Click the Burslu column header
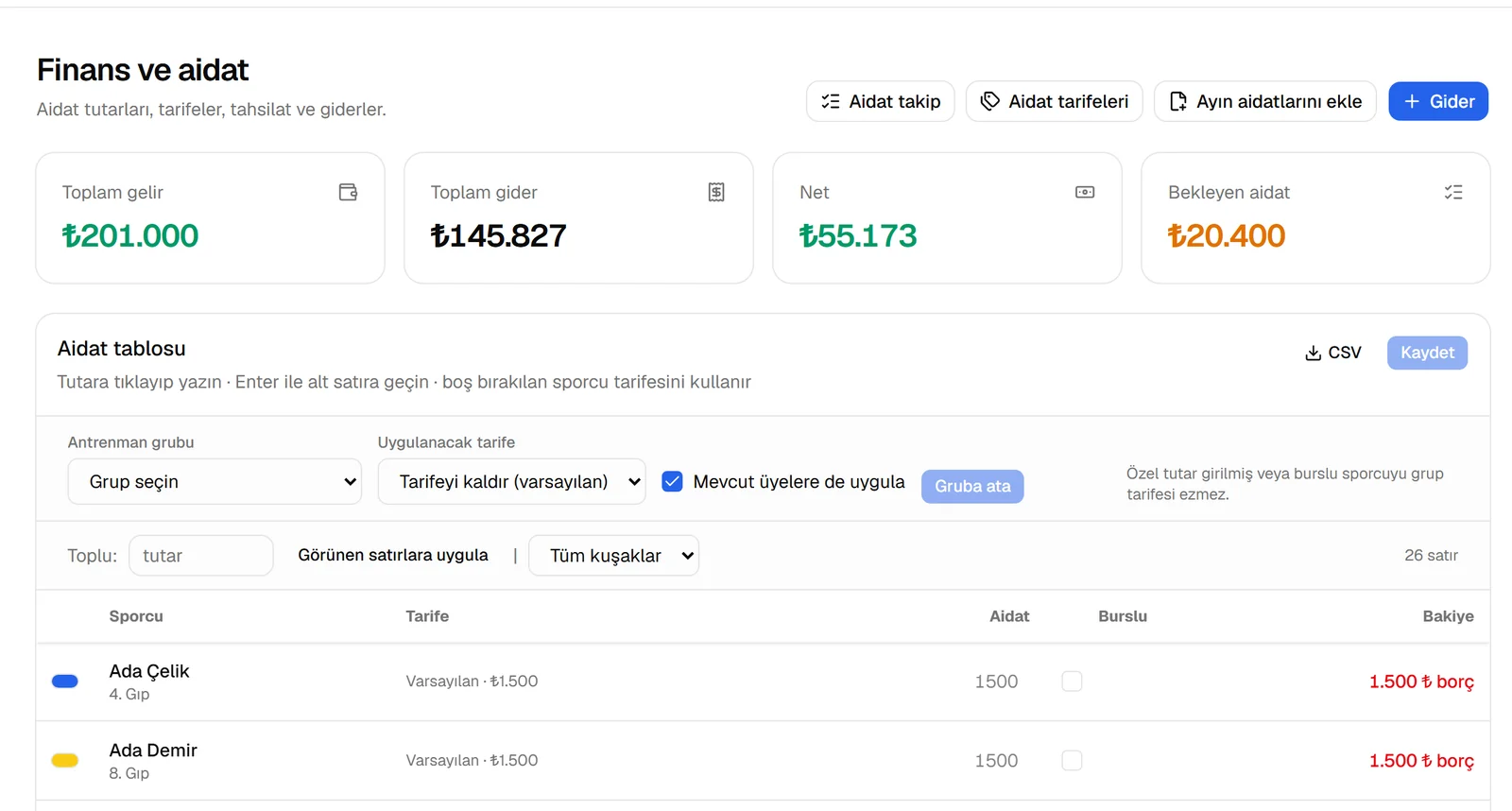 1123,615
